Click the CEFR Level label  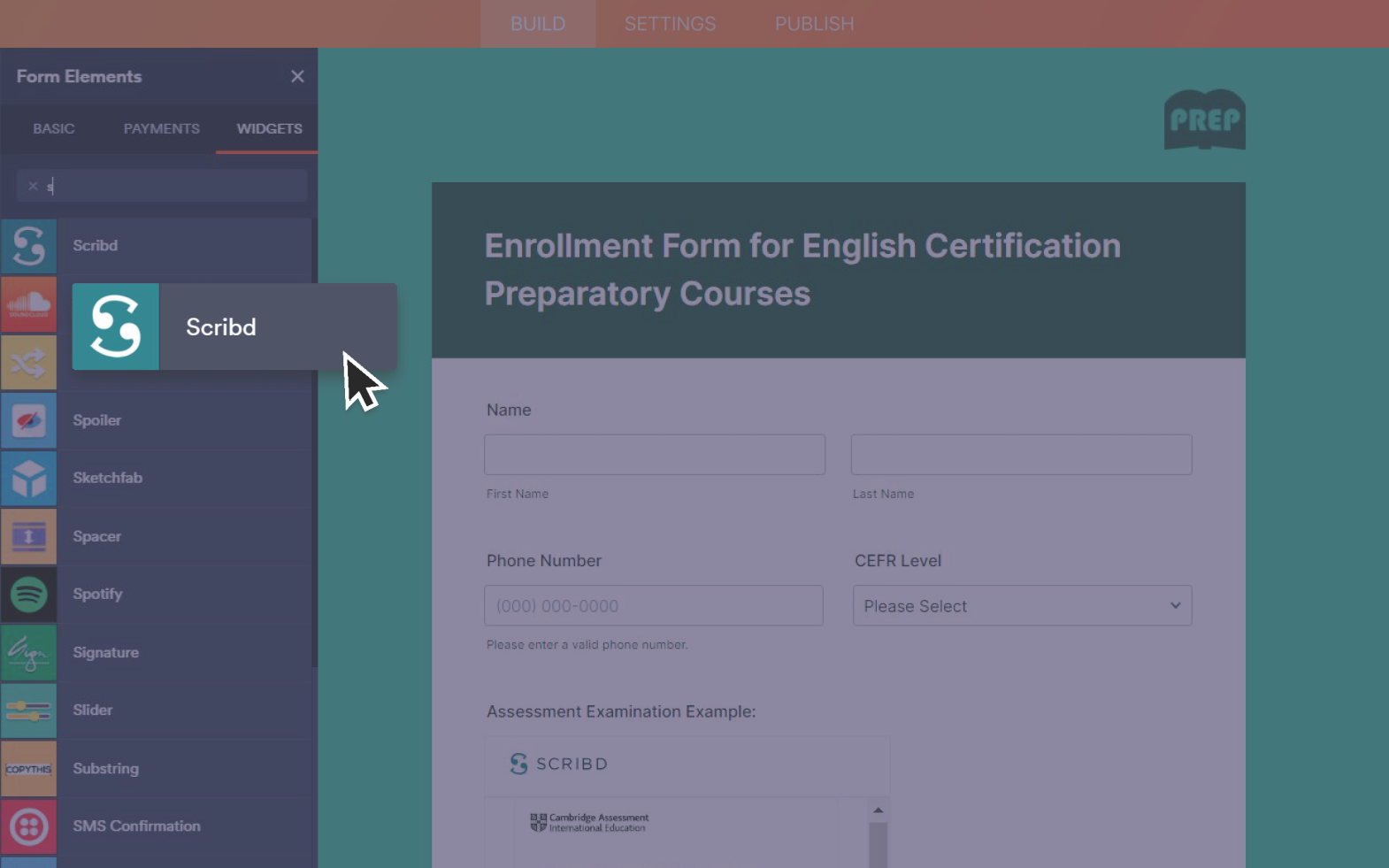[898, 561]
